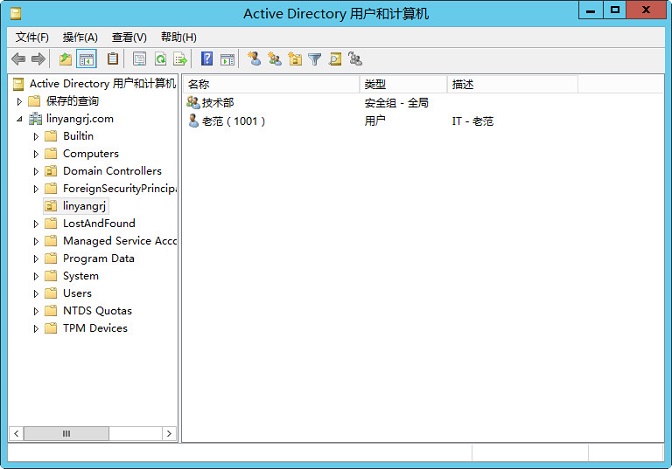672x469 pixels.
Task: Sort by the 名称 column header
Action: [271, 84]
